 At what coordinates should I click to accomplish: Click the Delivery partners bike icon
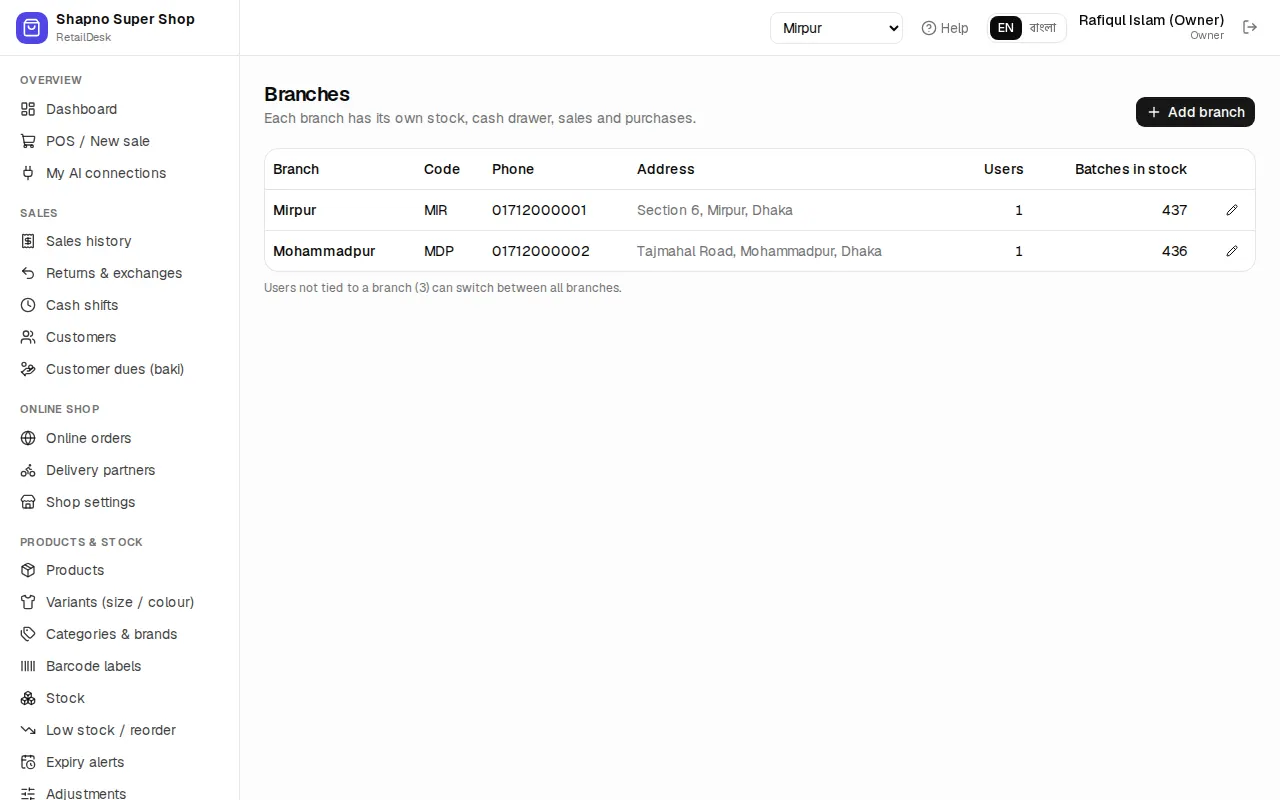[28, 470]
